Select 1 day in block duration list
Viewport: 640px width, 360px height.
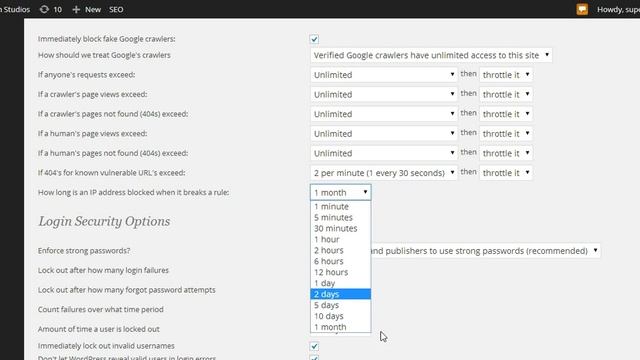(340, 283)
